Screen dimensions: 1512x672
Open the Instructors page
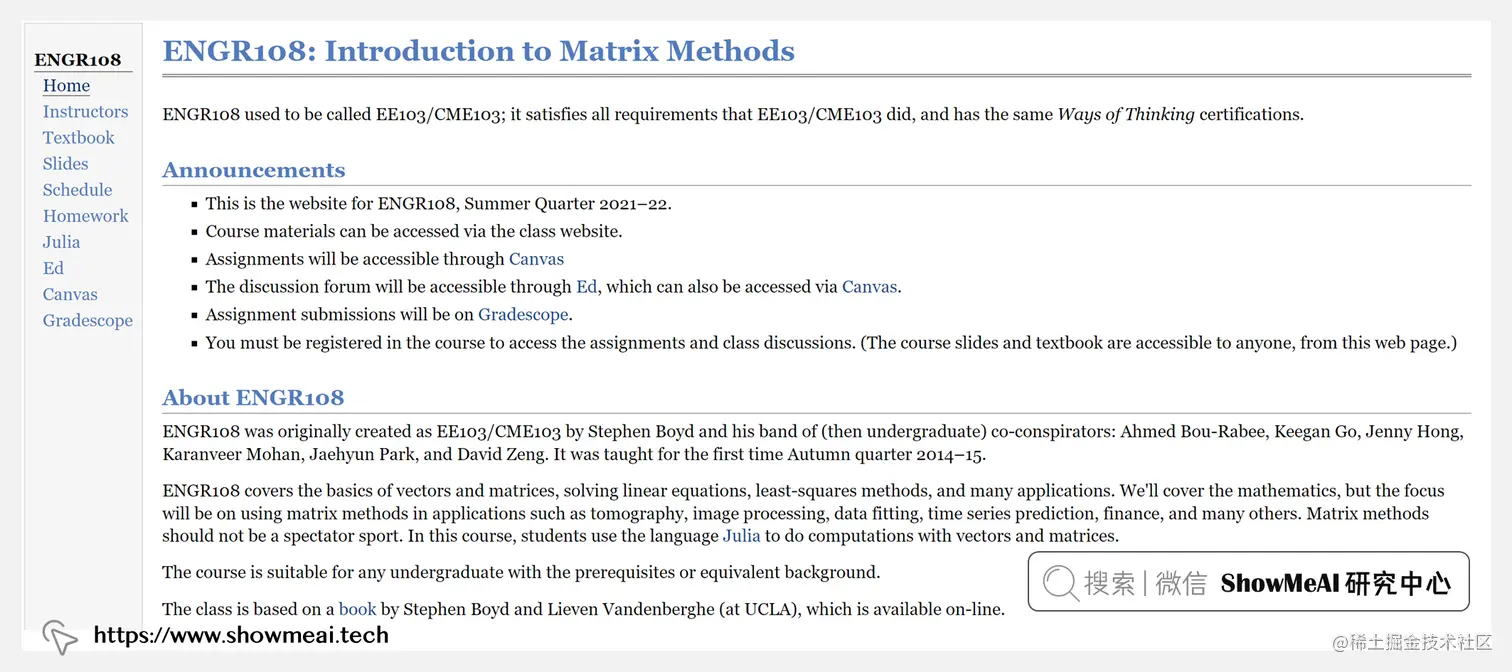(85, 111)
